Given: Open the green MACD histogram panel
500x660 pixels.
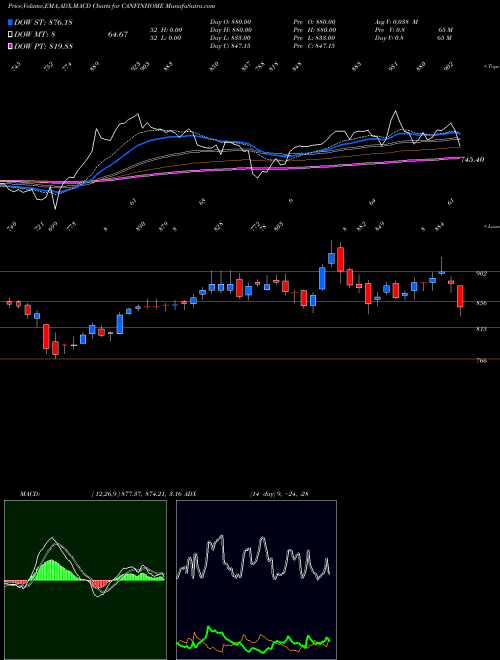Looking at the screenshot, I should (85, 580).
